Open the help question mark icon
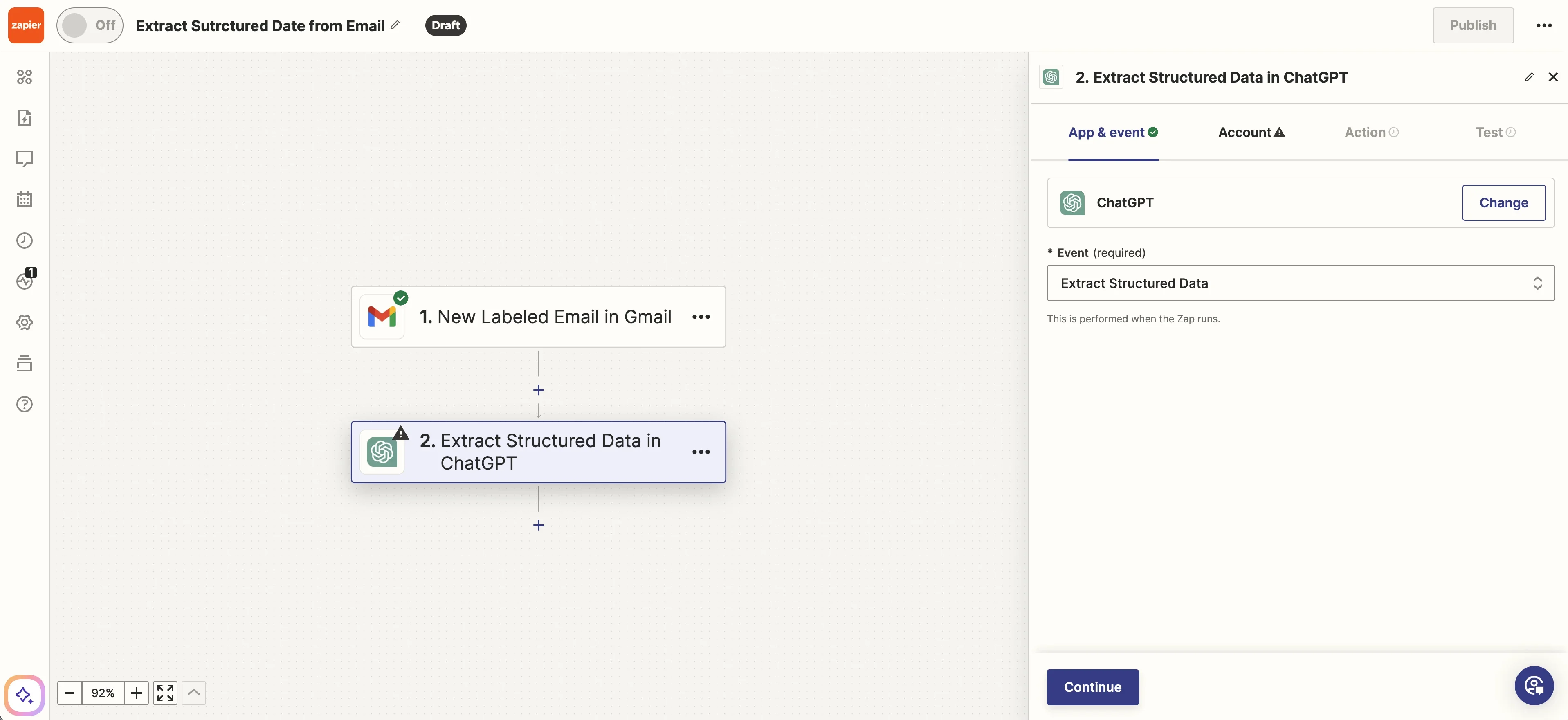The height and width of the screenshot is (720, 1568). click(25, 404)
